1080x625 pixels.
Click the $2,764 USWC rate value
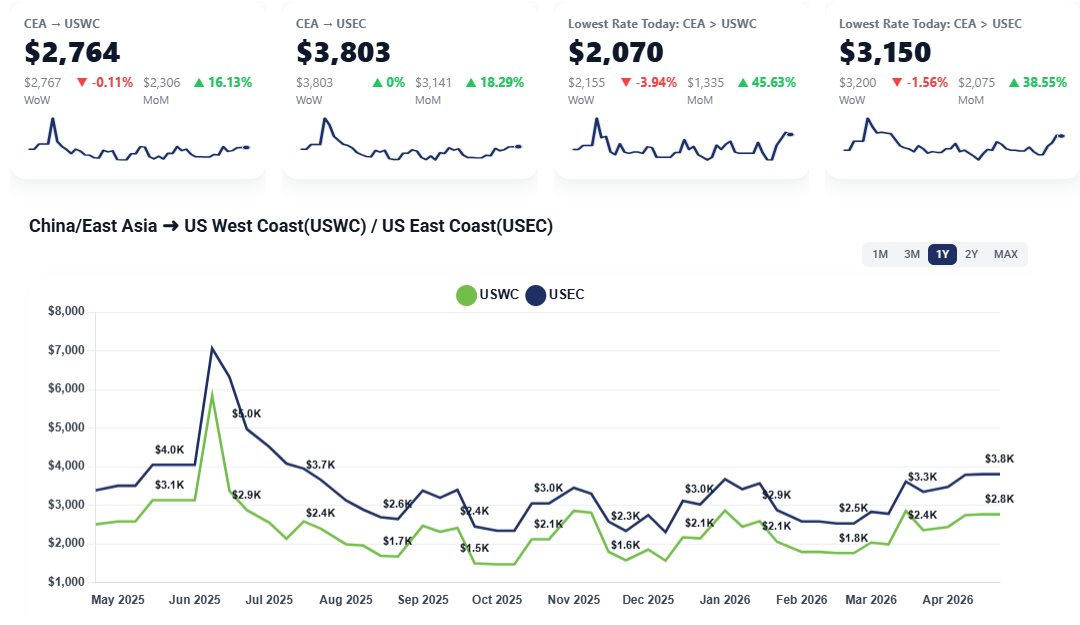coord(72,52)
